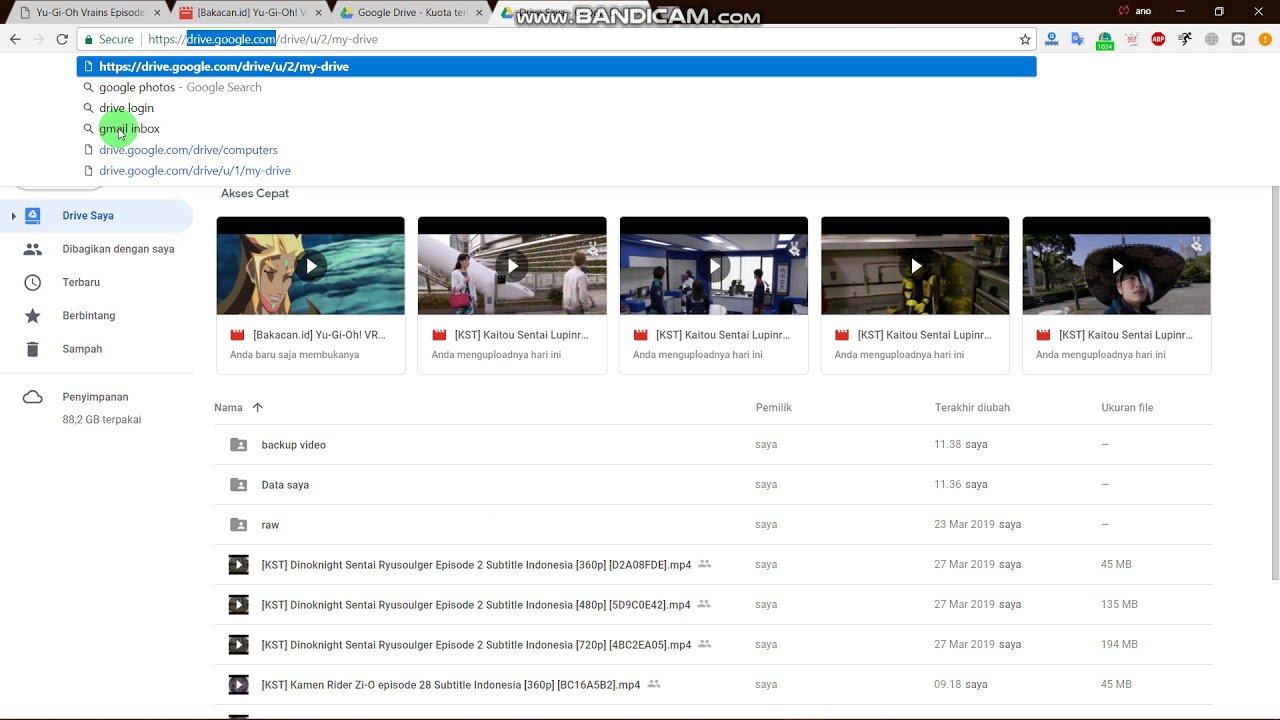The width and height of the screenshot is (1280, 720).
Task: Close the [Bakacan.id] Yu-Gi-Oh! tab
Action: 318,13
